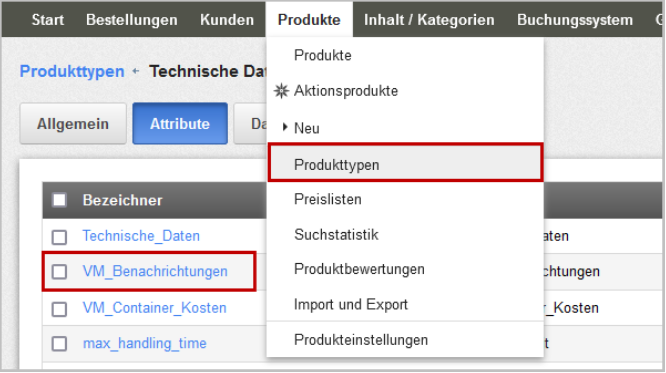Viewport: 666px width, 373px height.
Task: Select the VM_Container_Kosten row checkbox
Action: coord(59,309)
